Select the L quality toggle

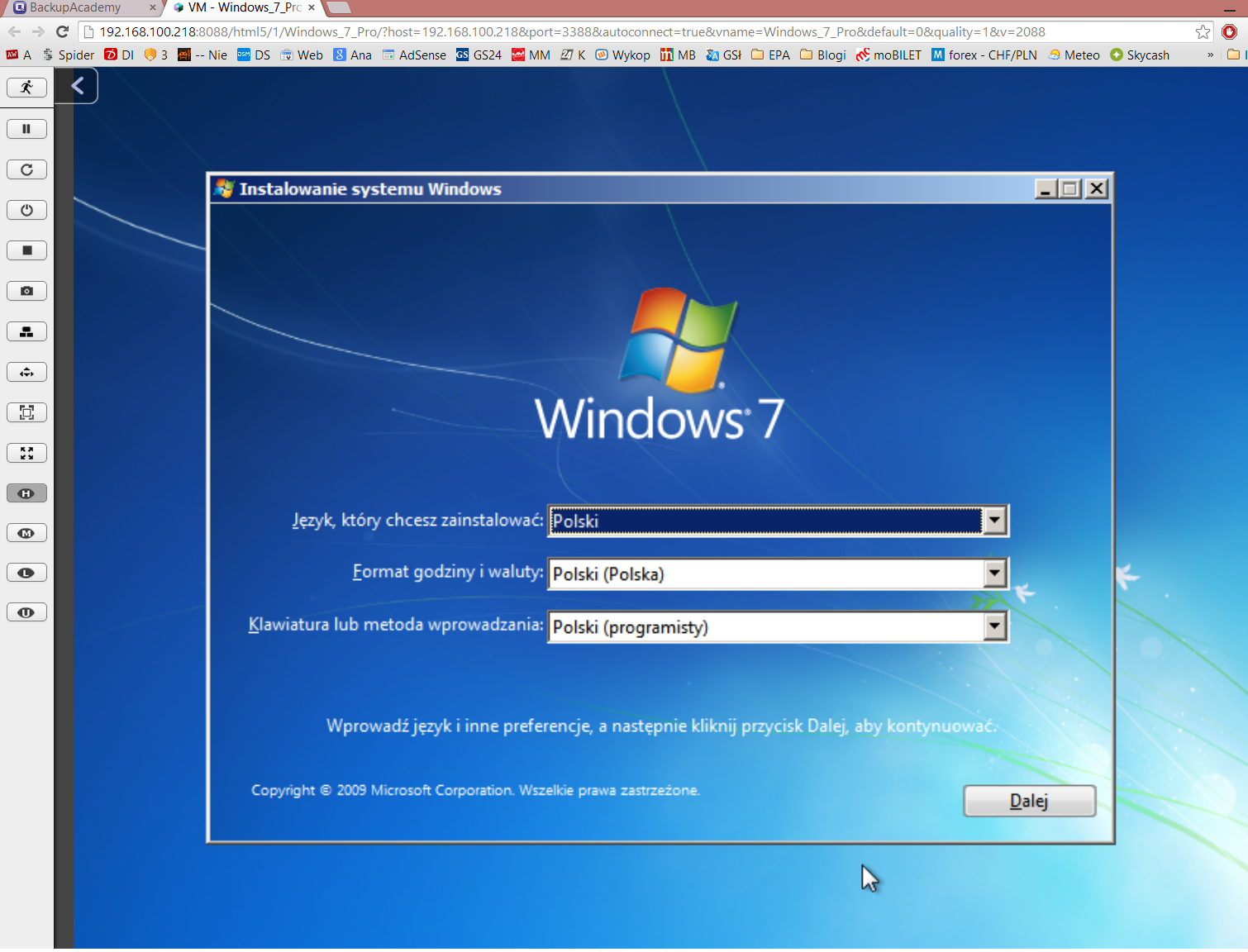pos(26,573)
